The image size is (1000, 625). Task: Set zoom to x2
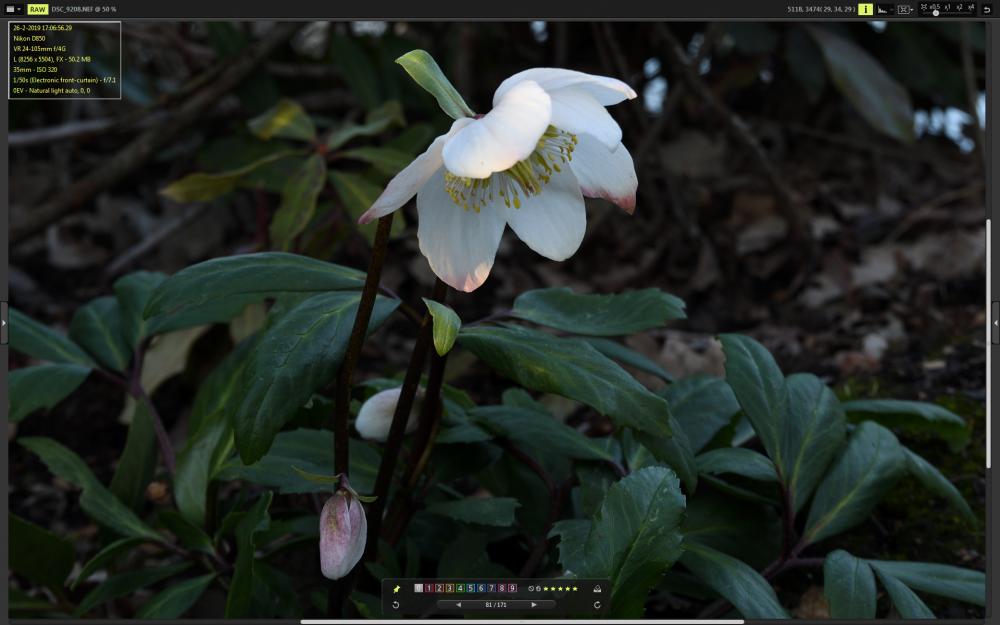pos(959,7)
